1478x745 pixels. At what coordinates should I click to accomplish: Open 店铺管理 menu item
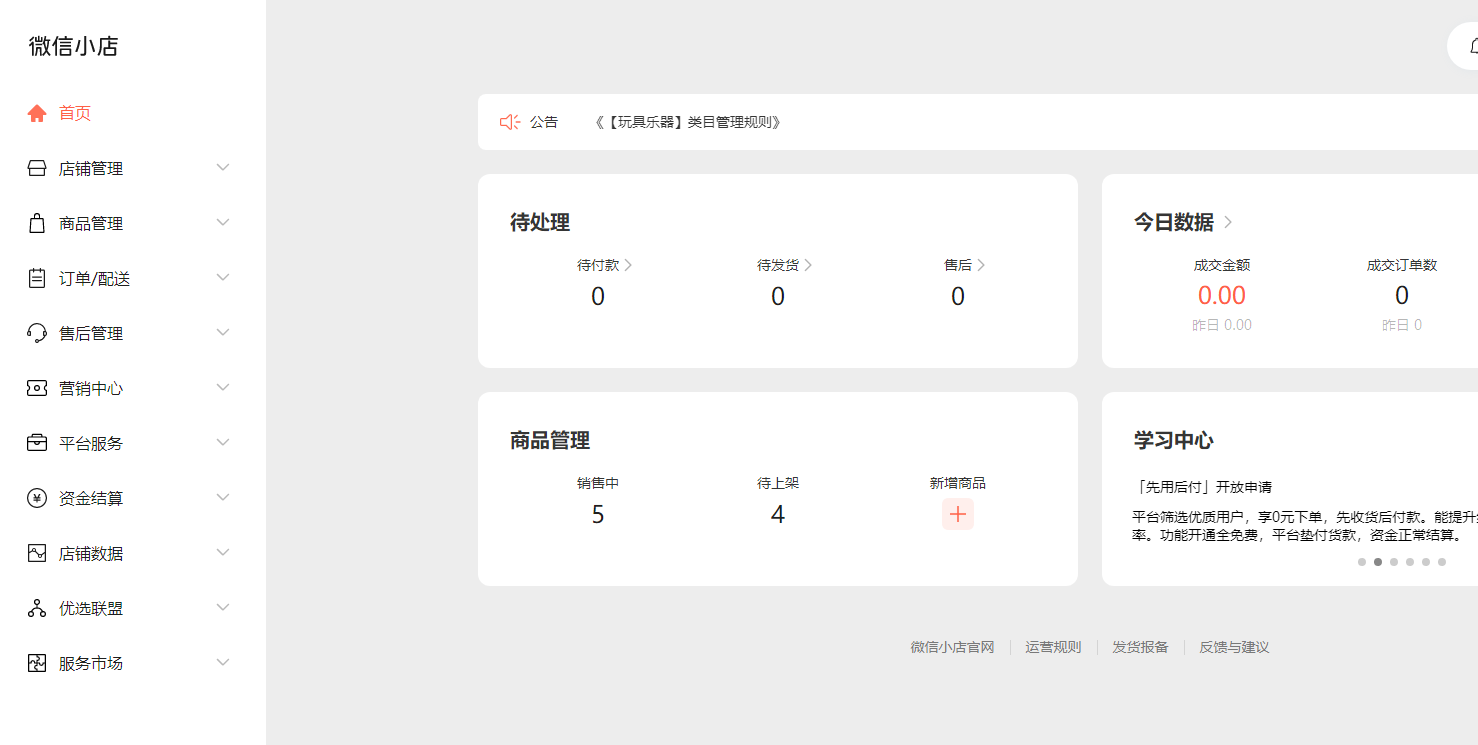click(91, 169)
